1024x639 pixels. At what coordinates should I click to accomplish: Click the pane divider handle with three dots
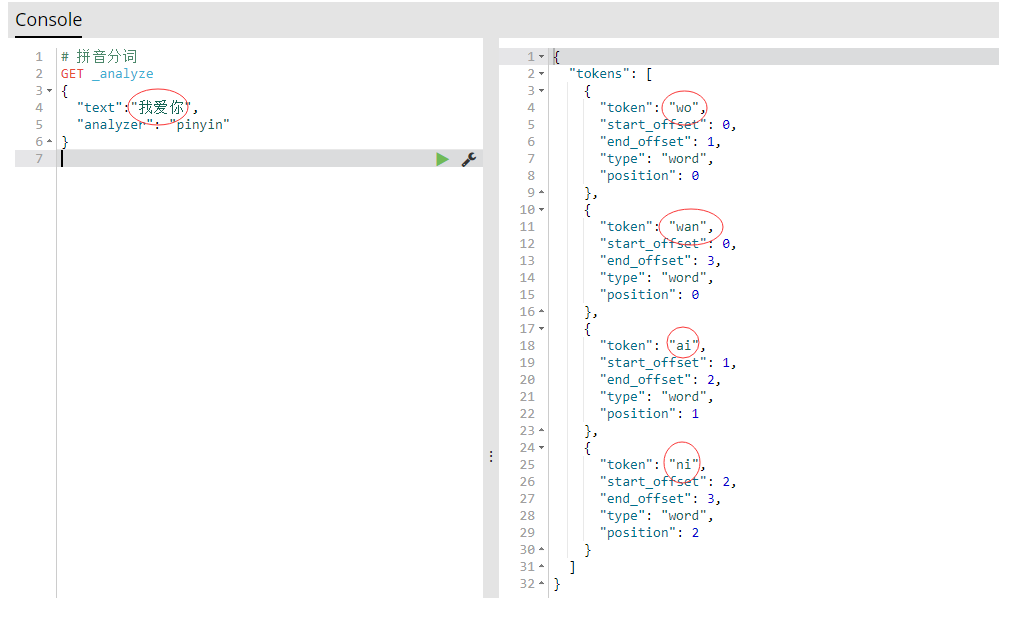coord(491,456)
